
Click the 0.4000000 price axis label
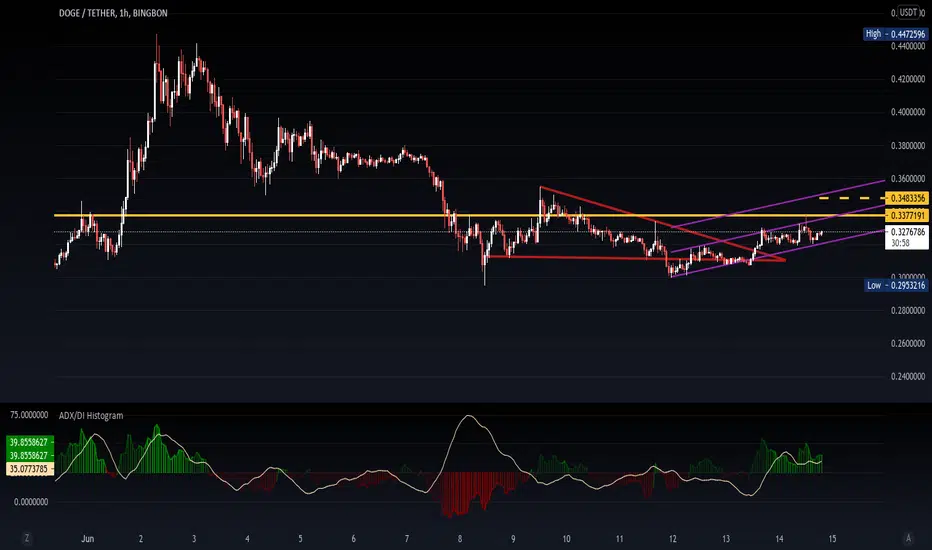click(x=908, y=112)
